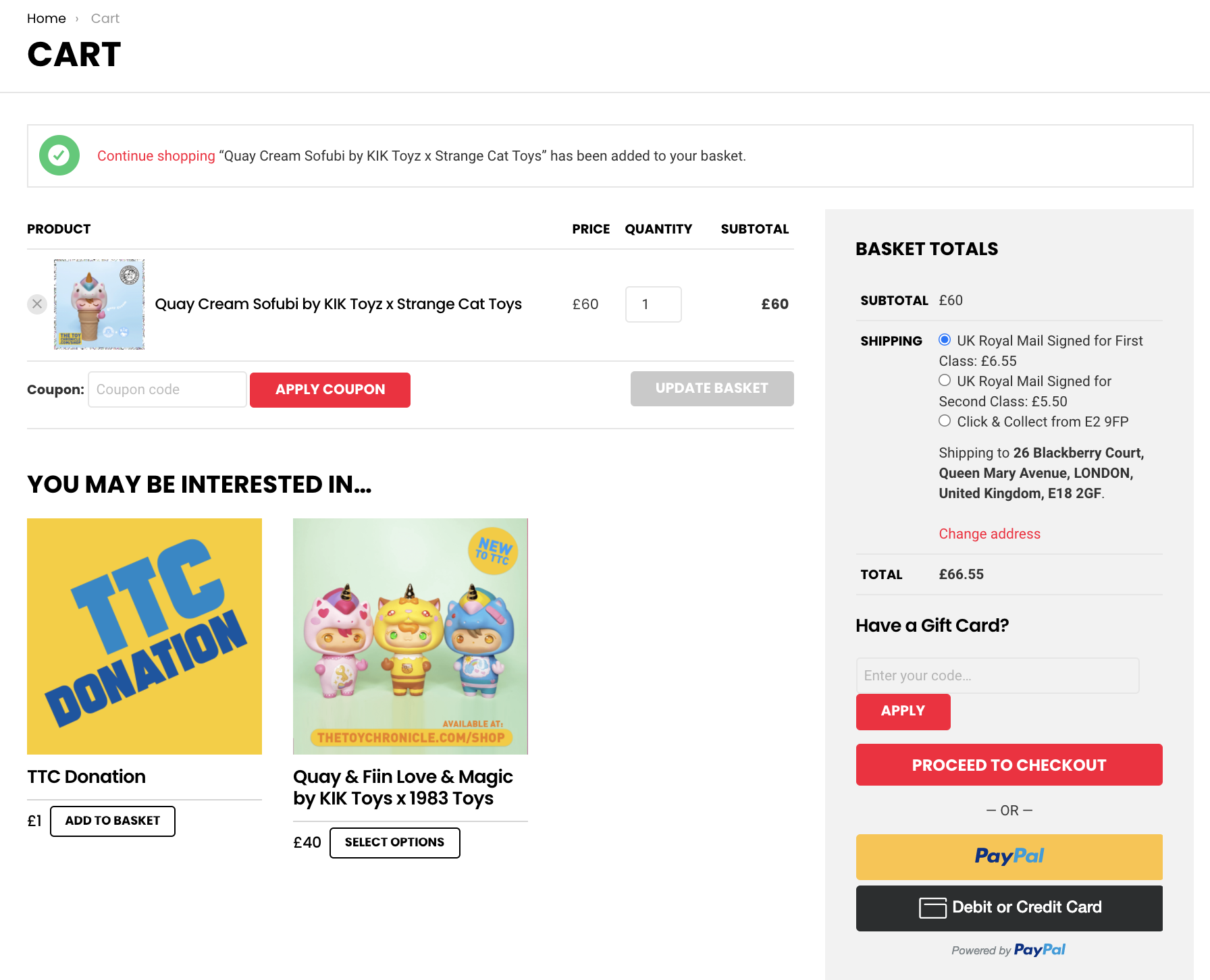This screenshot has width=1210, height=980.
Task: Focus the gift card code field
Action: tap(997, 676)
